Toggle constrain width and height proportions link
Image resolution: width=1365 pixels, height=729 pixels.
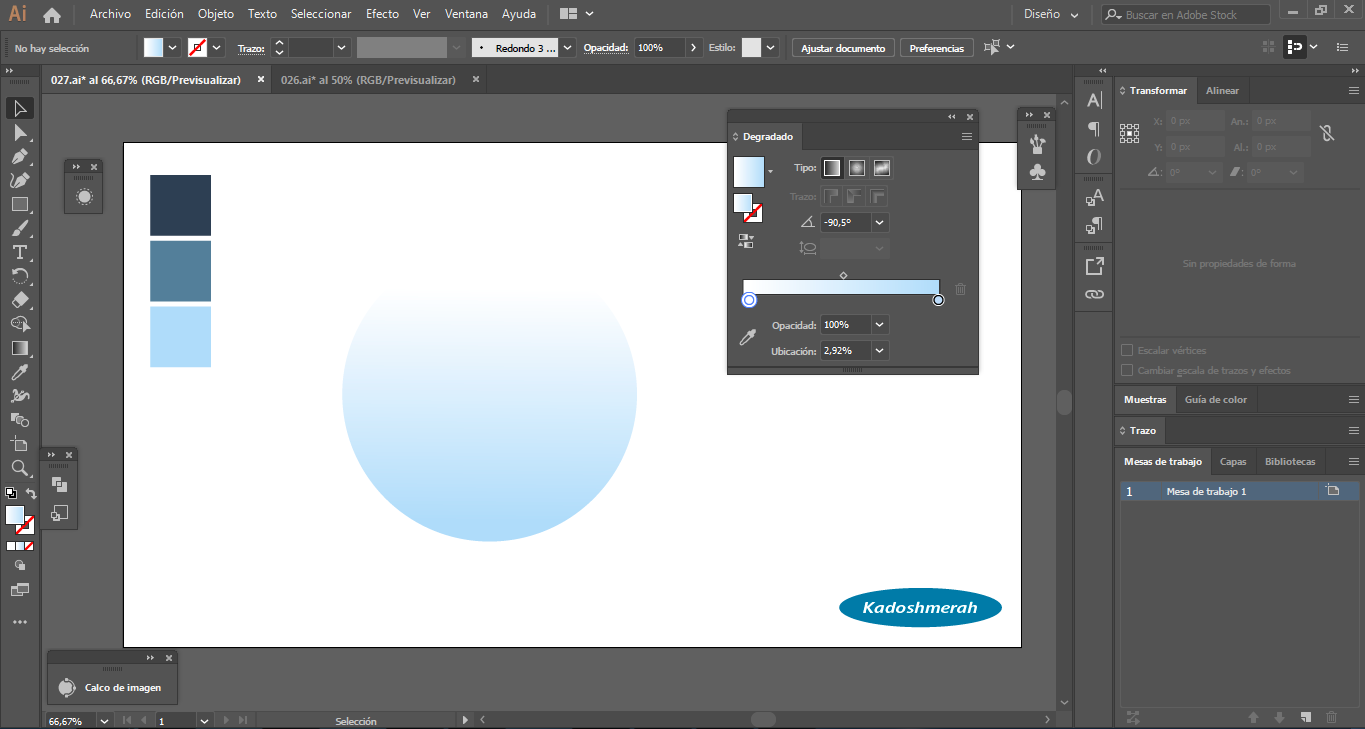point(1327,132)
